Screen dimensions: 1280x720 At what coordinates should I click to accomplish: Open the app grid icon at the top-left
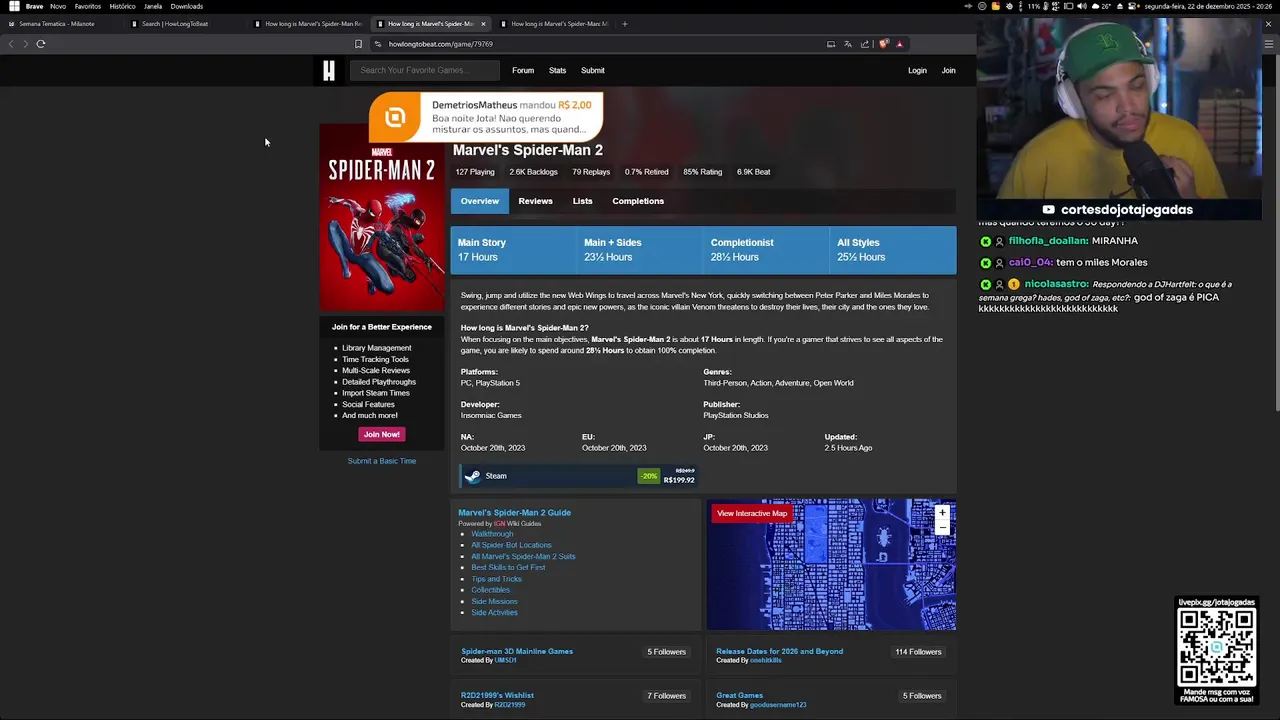click(13, 6)
